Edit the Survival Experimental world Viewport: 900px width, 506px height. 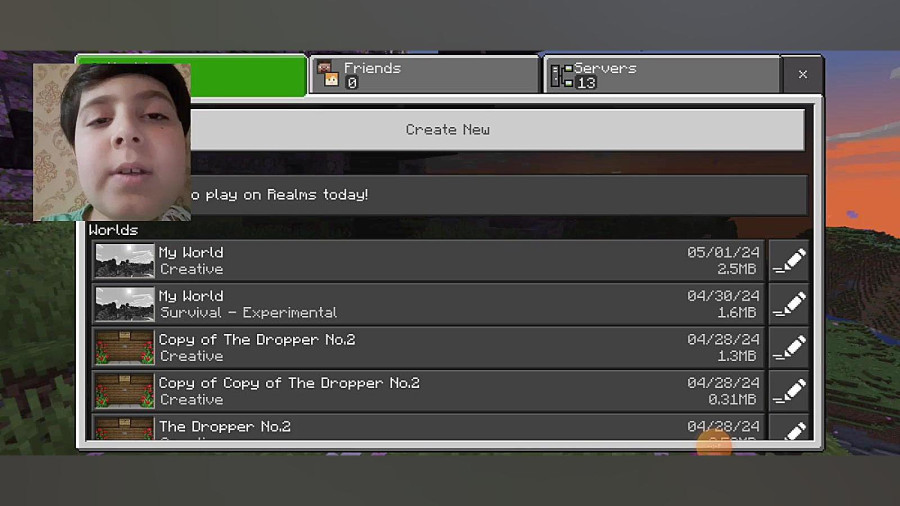(x=789, y=305)
